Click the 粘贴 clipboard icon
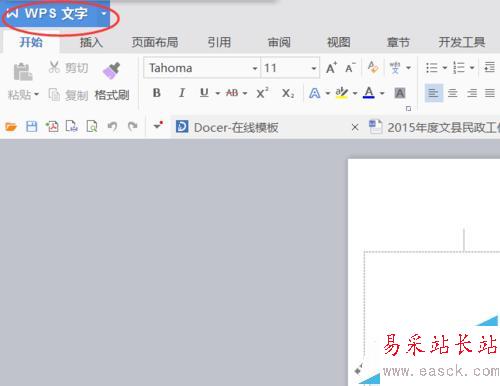 [x=23, y=72]
